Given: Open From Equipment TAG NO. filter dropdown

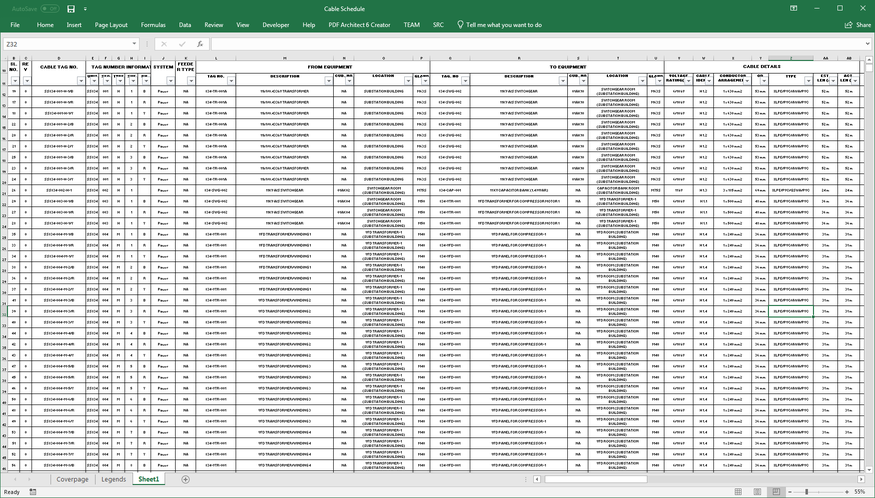Looking at the screenshot, I should [x=231, y=81].
